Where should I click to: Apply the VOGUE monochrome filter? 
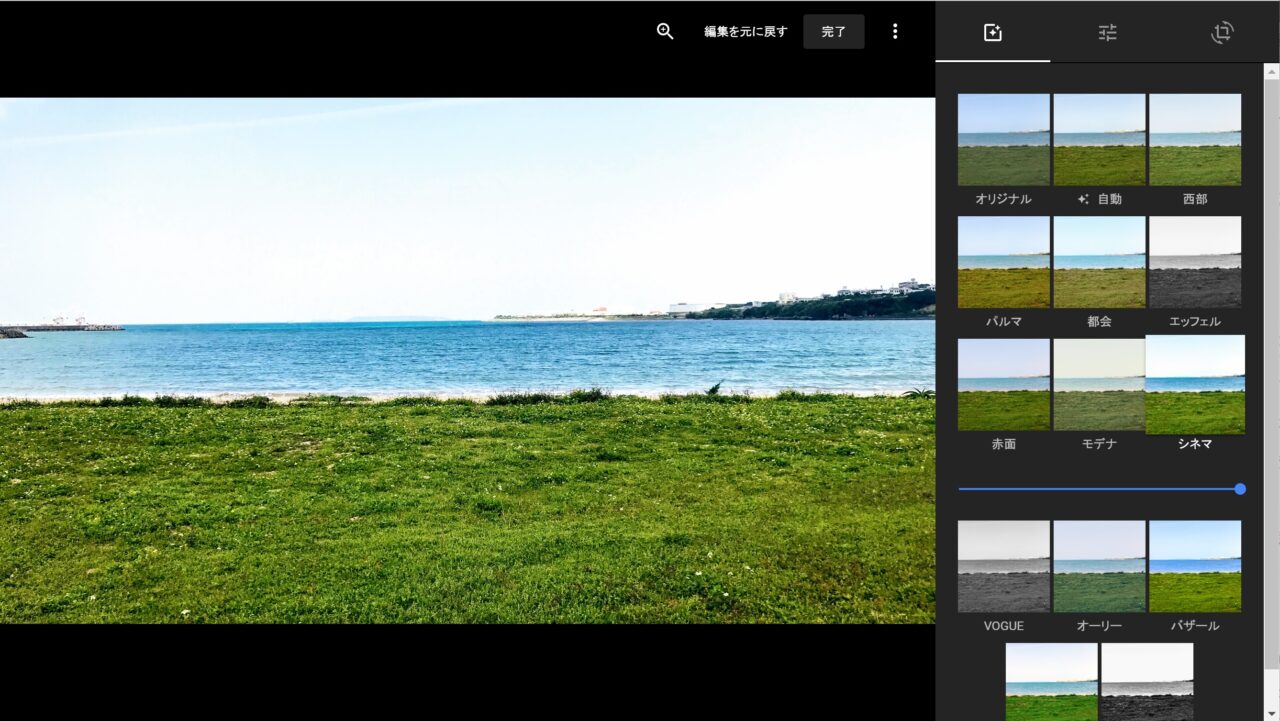point(1003,566)
